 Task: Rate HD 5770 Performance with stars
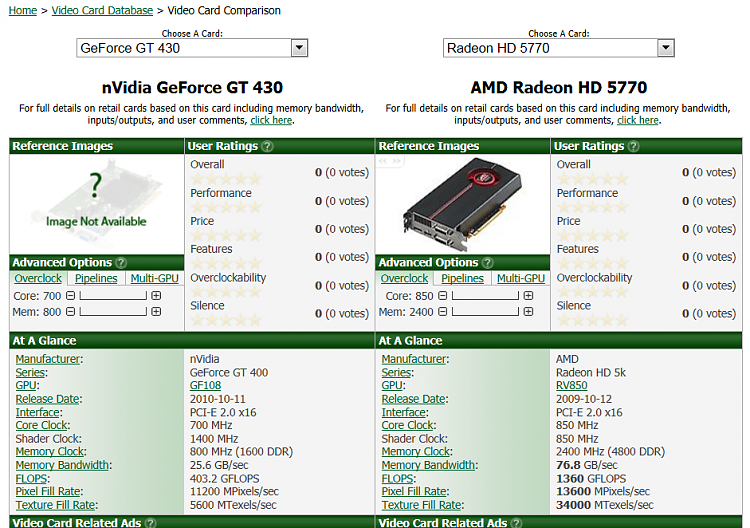592,208
